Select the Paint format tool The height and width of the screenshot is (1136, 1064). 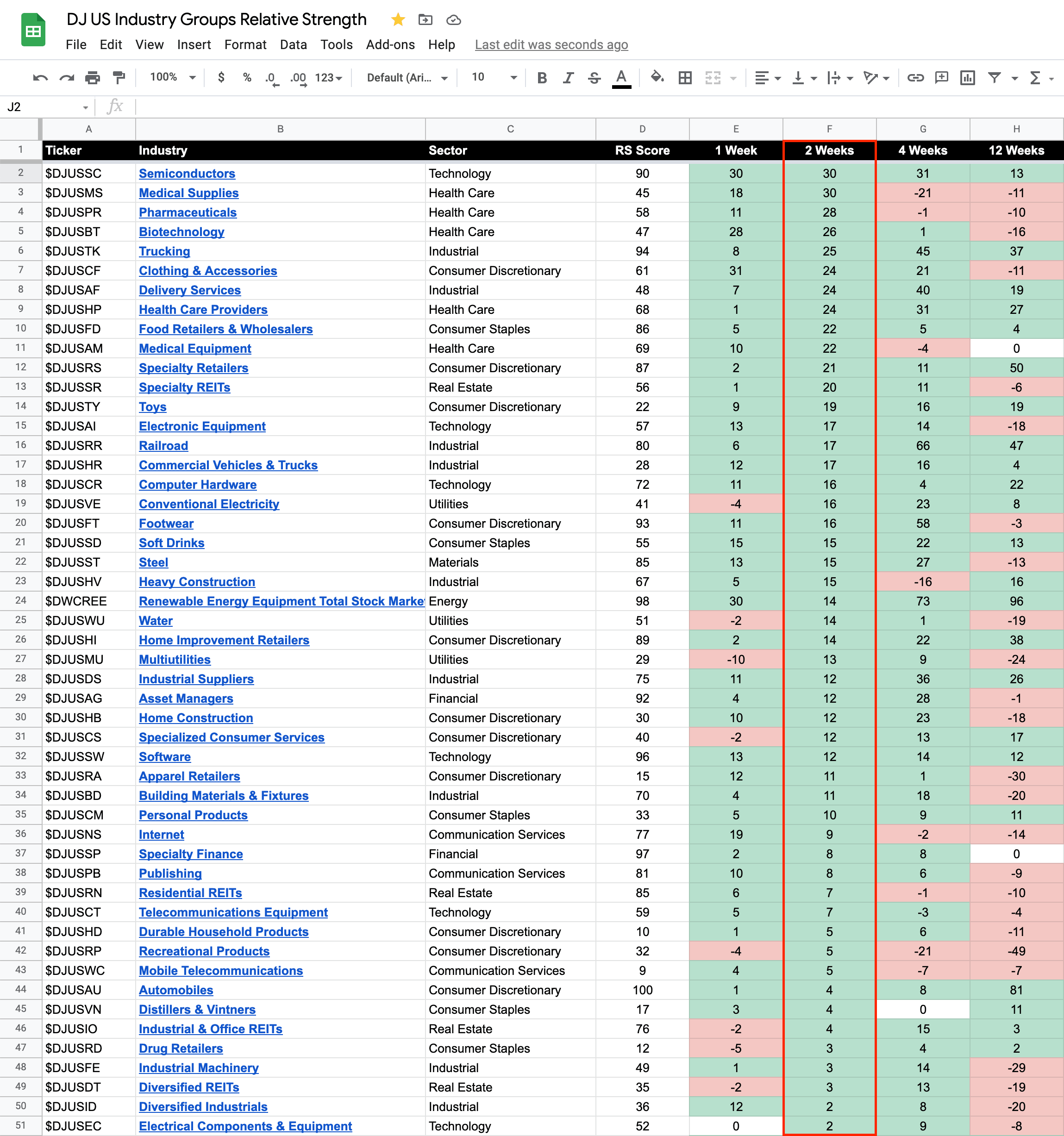(x=119, y=78)
